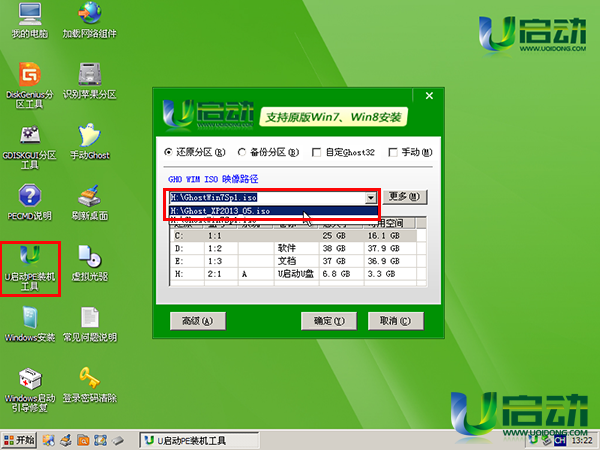Open 虚拟光驱 desktop icon
This screenshot has width=600, height=450.
tap(90, 263)
